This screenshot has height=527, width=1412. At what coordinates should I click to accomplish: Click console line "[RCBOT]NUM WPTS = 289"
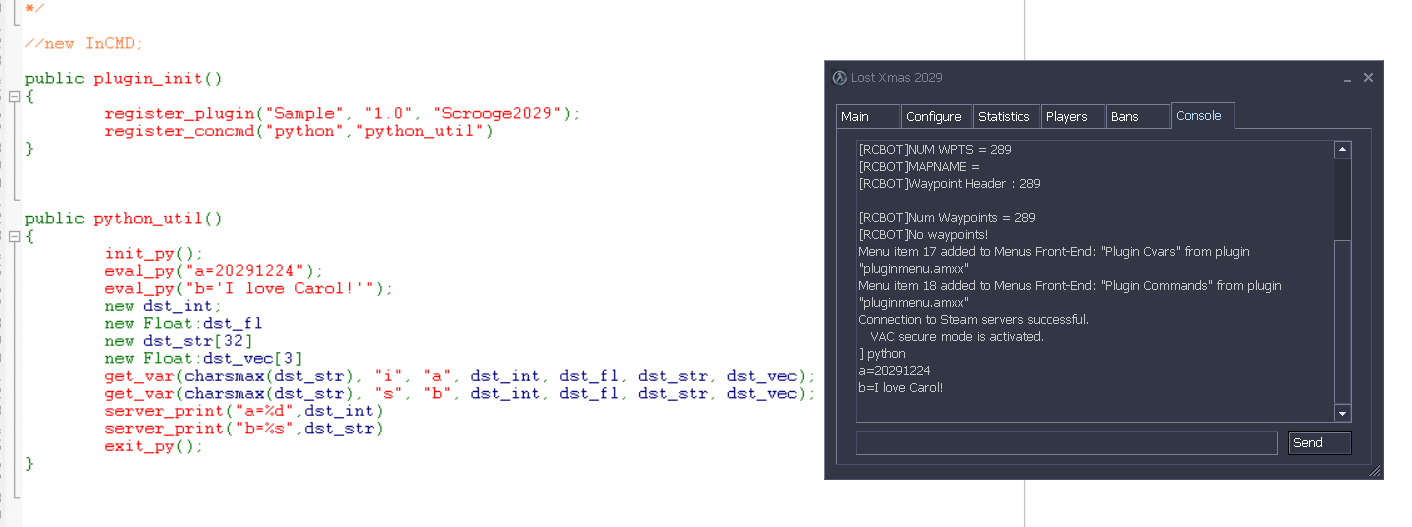tap(935, 150)
